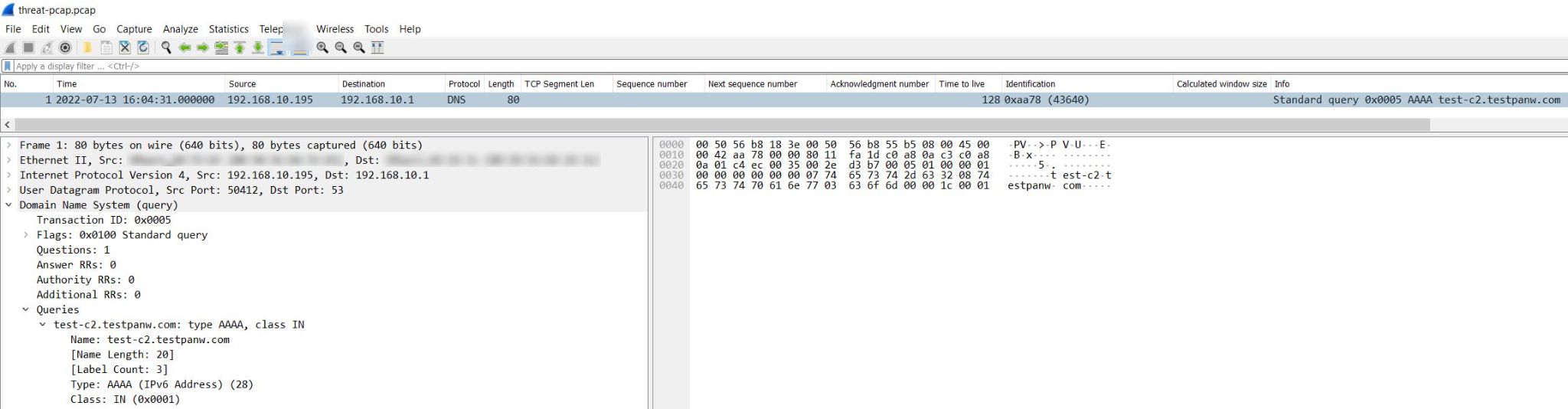Viewport: 1568px width, 409px height.
Task: Select Name: test-c2.testpanw.com line
Action: point(150,339)
